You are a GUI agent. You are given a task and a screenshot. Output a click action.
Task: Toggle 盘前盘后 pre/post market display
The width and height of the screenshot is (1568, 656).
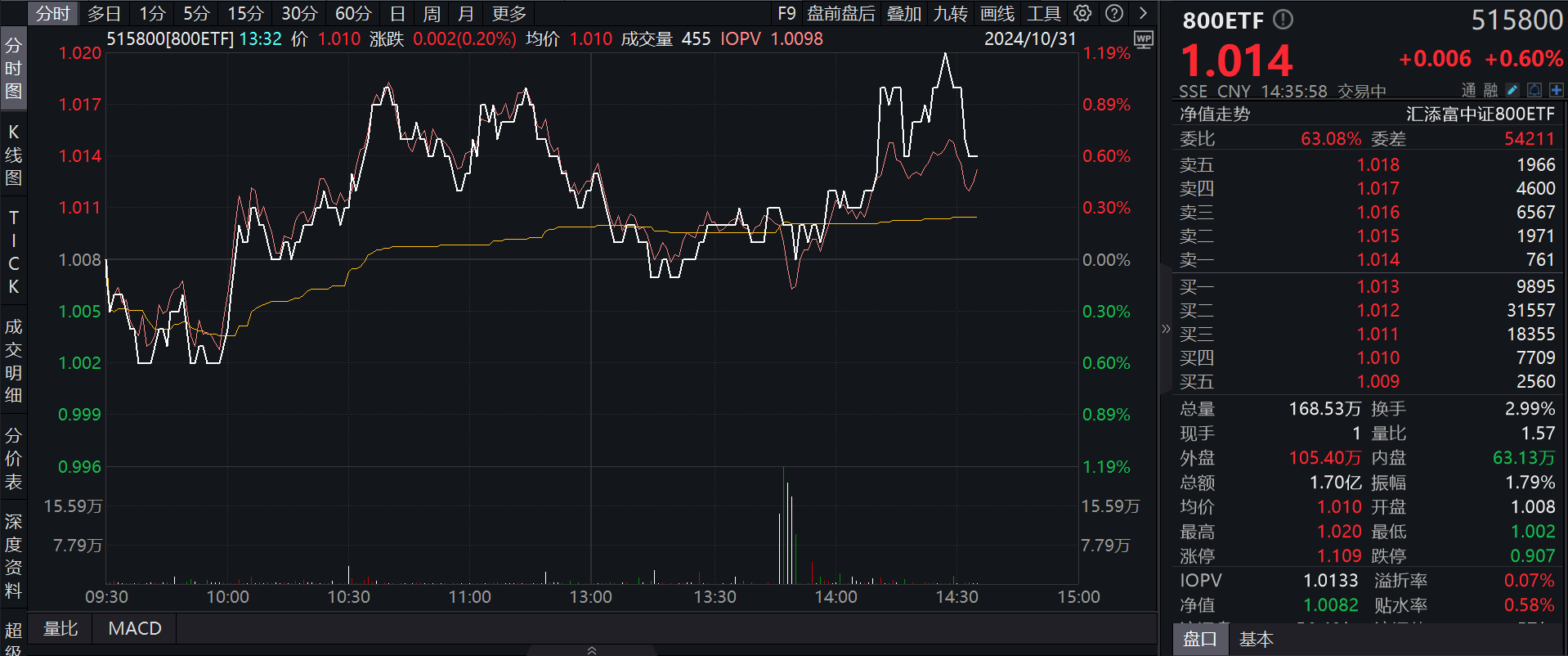841,13
